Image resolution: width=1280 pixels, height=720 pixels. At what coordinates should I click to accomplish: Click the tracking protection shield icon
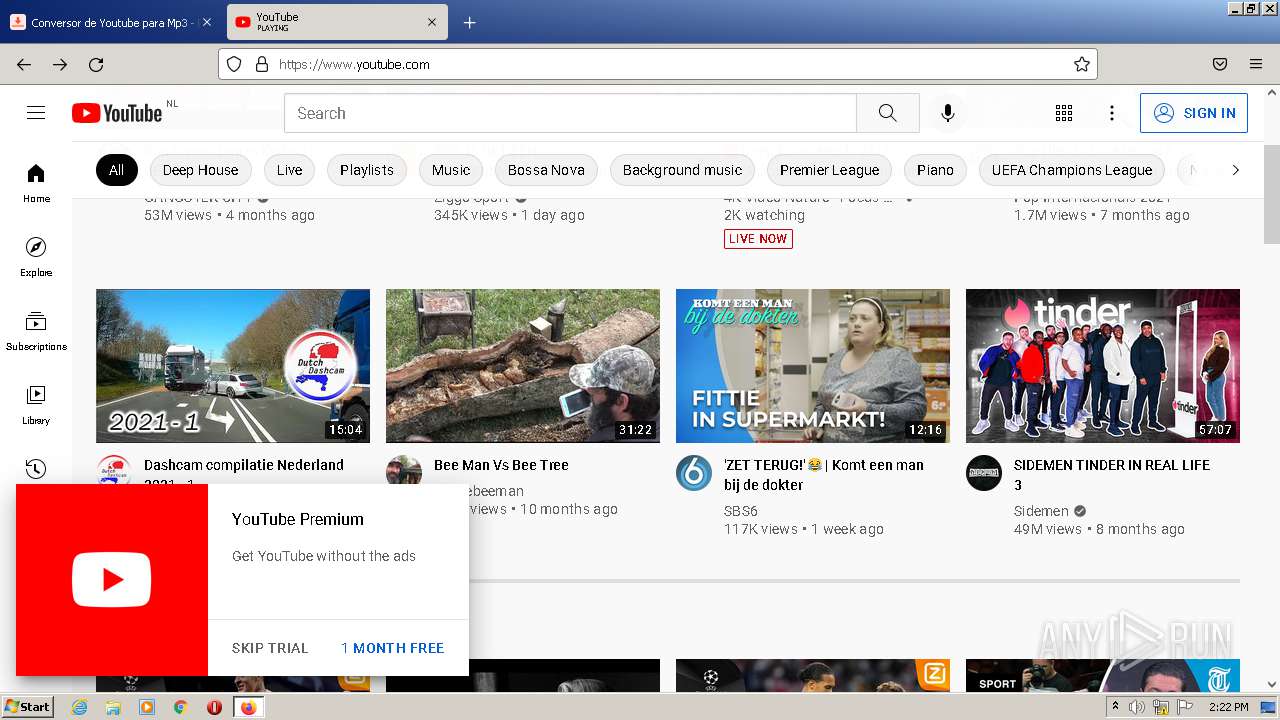234,64
